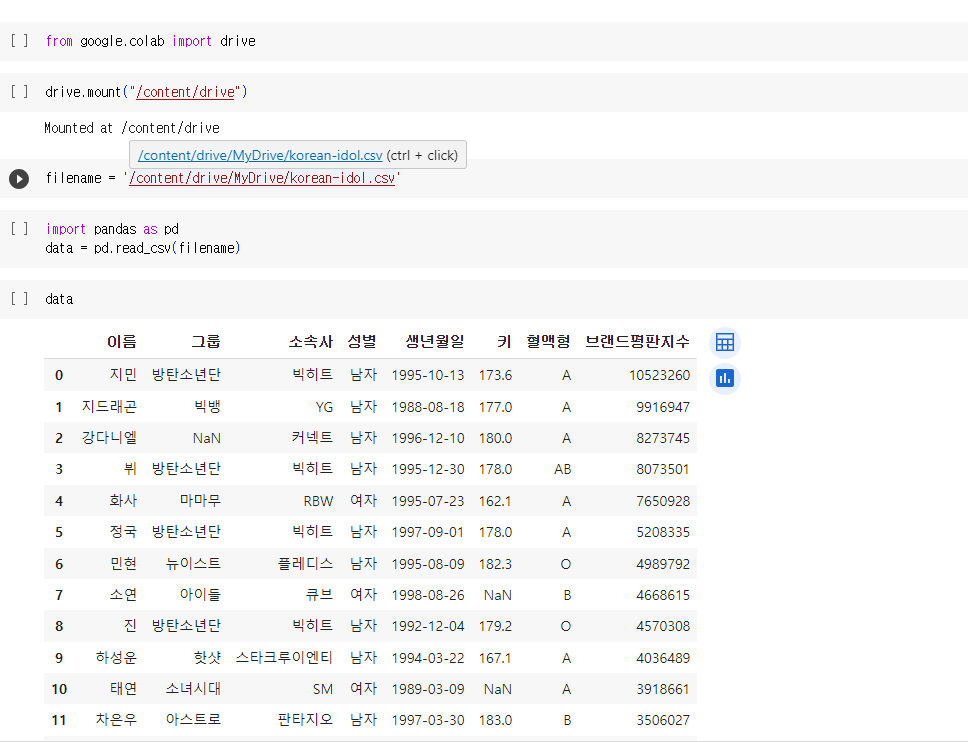Viewport: 968px width, 742px height.
Task: Click the 소속사 column header
Action: [311, 341]
